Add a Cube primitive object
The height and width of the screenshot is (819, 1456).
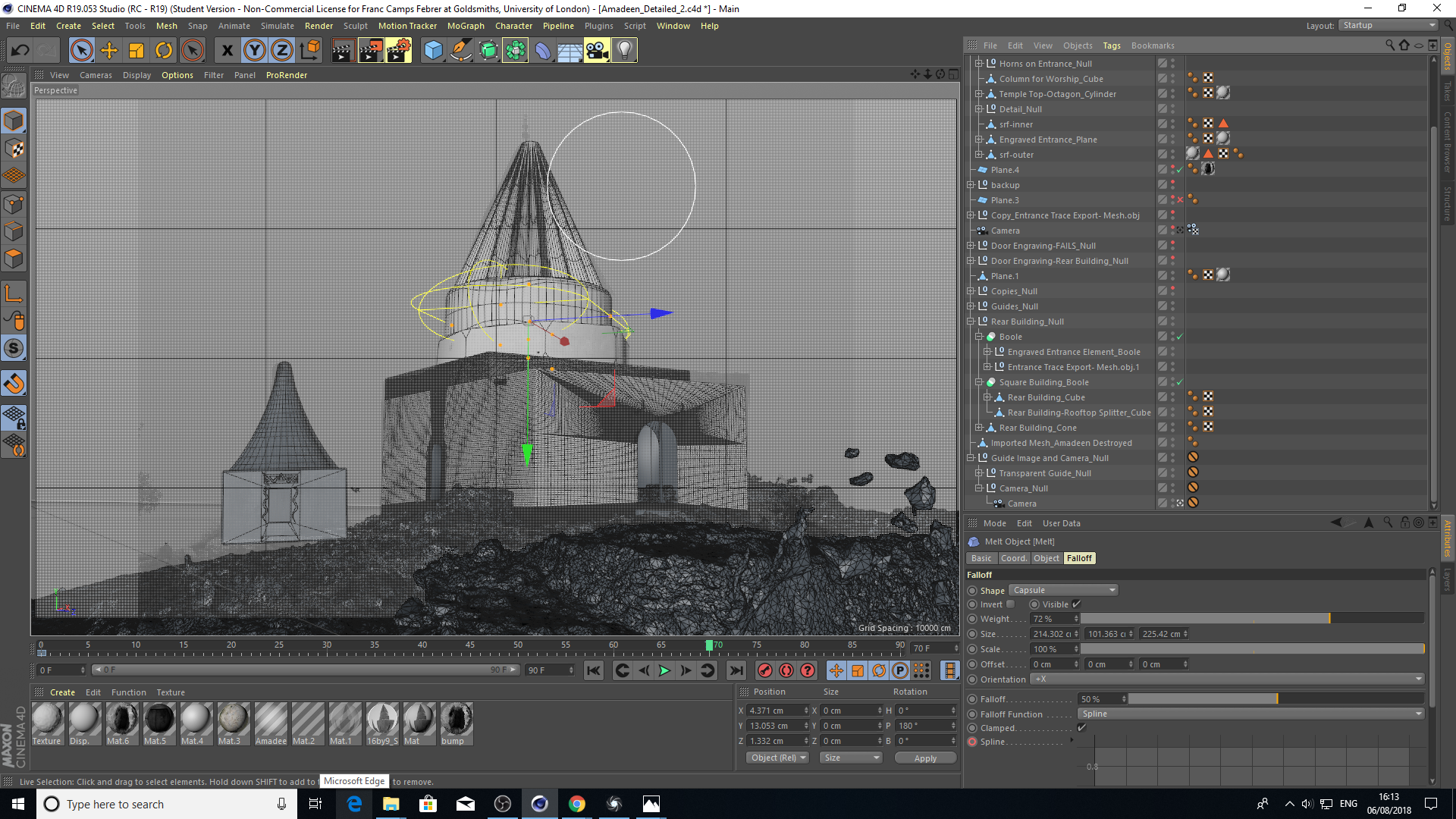click(433, 51)
